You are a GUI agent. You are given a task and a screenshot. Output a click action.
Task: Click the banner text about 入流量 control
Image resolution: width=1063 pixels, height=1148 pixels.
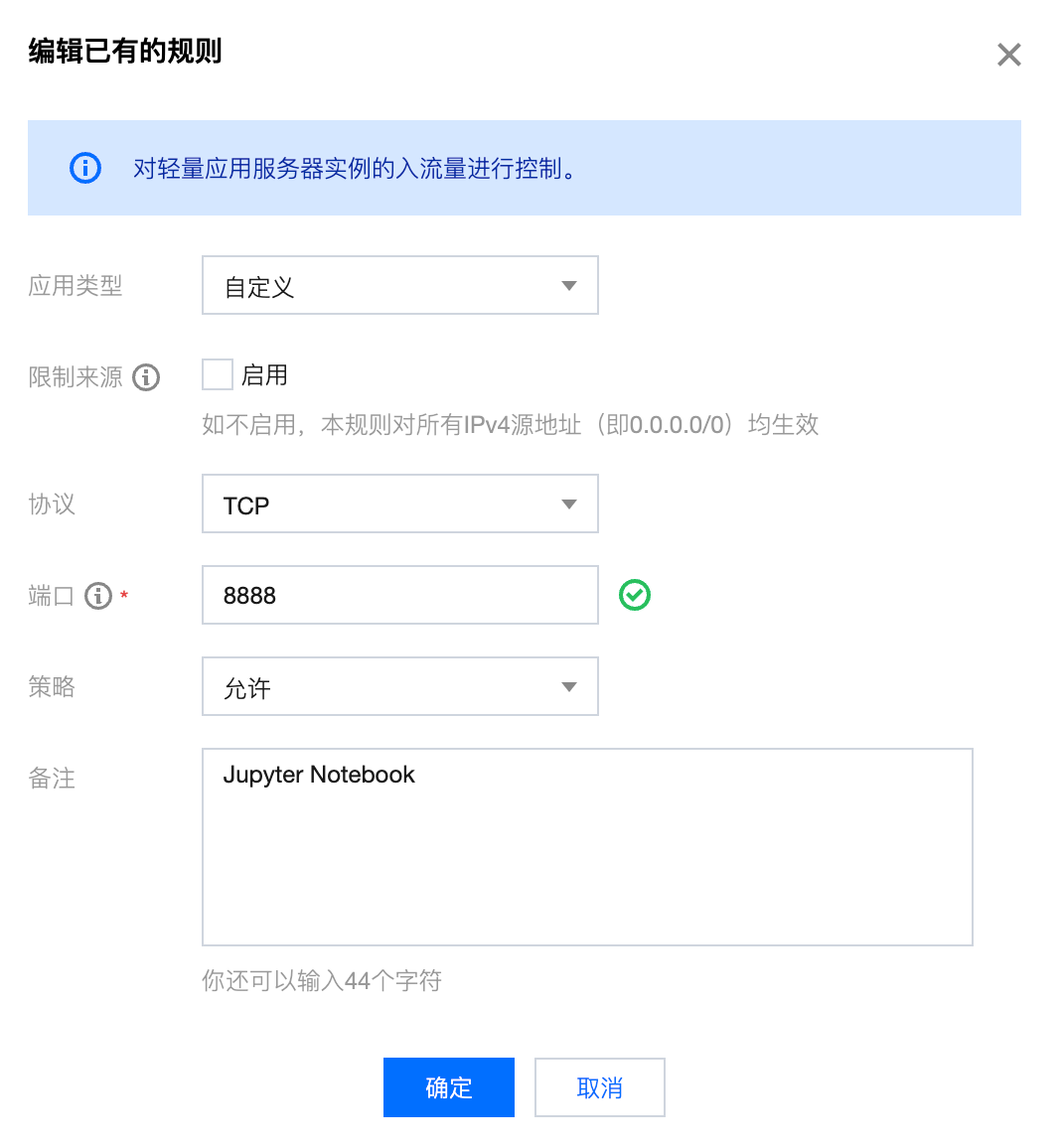point(355,169)
